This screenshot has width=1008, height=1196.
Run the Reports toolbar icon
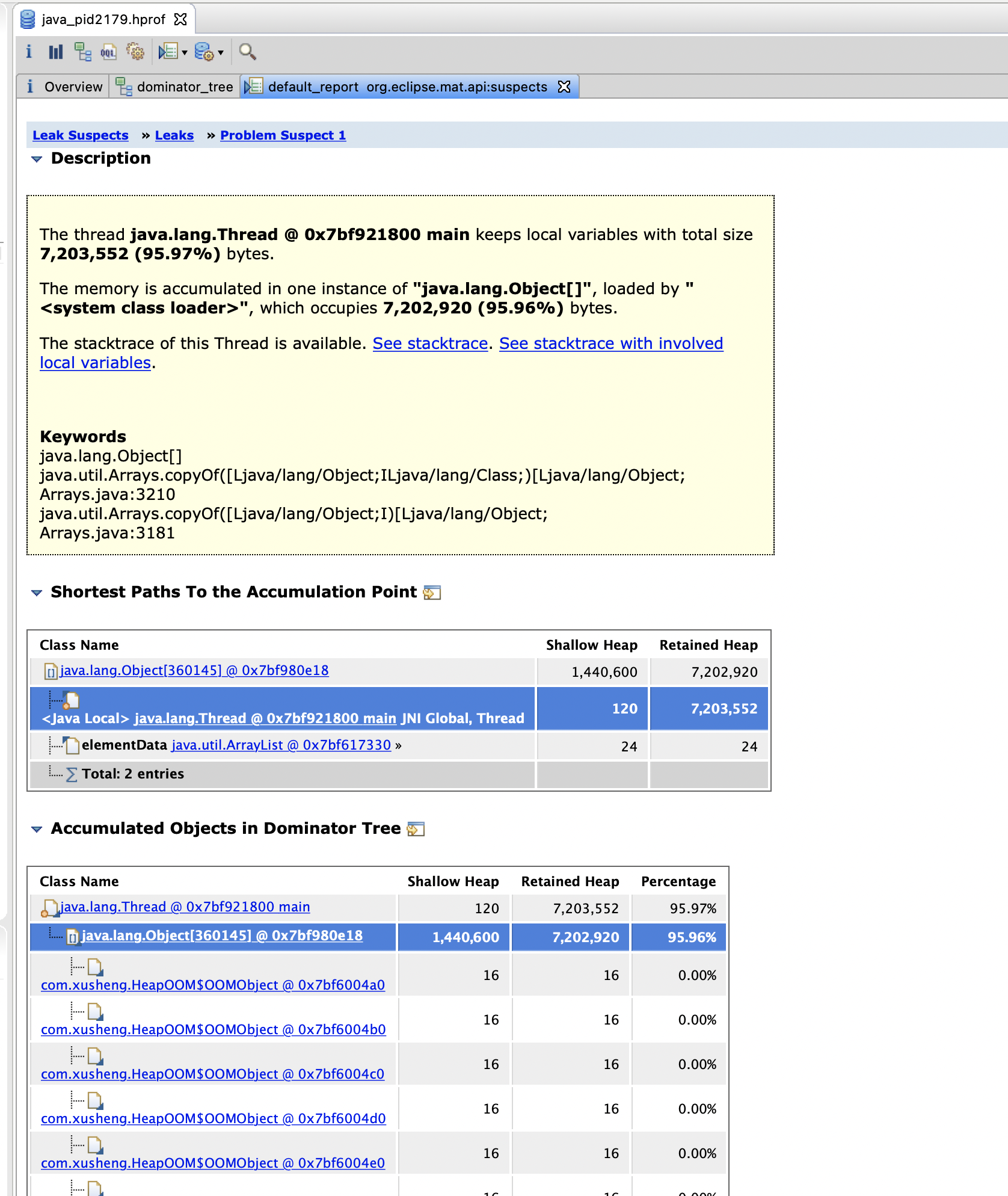pos(168,52)
